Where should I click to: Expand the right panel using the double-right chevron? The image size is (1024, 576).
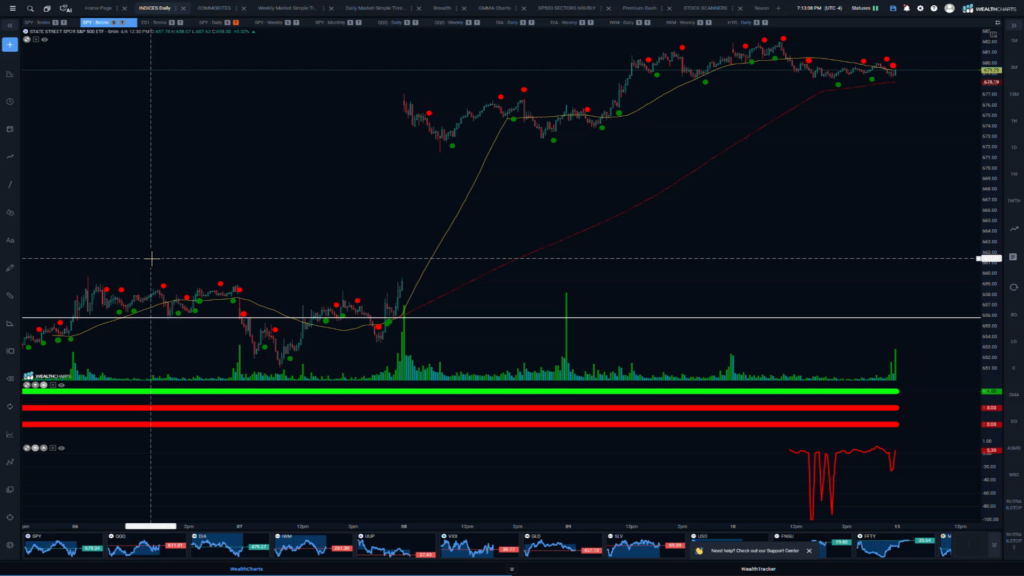(1014, 25)
